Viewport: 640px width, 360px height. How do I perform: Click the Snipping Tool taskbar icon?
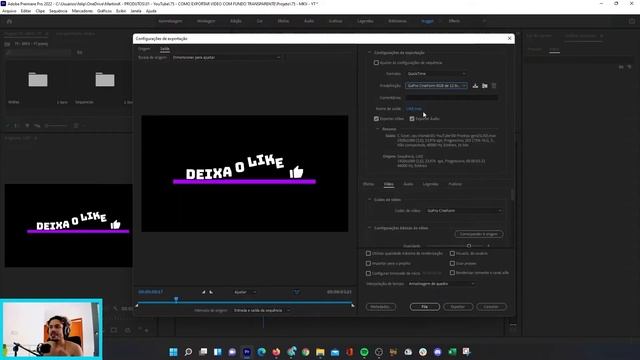(467, 352)
